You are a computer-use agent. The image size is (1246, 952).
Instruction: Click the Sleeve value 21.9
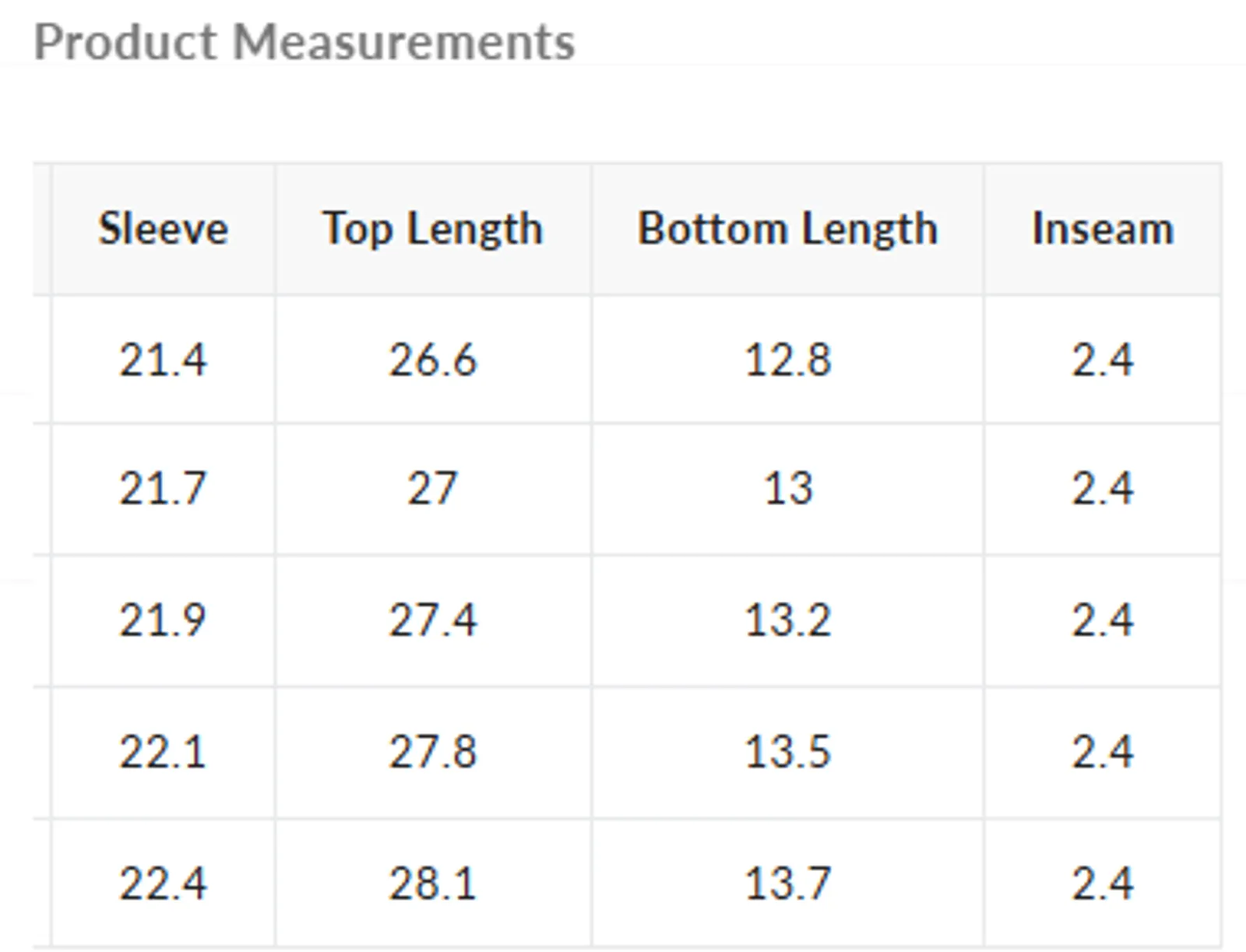(164, 620)
